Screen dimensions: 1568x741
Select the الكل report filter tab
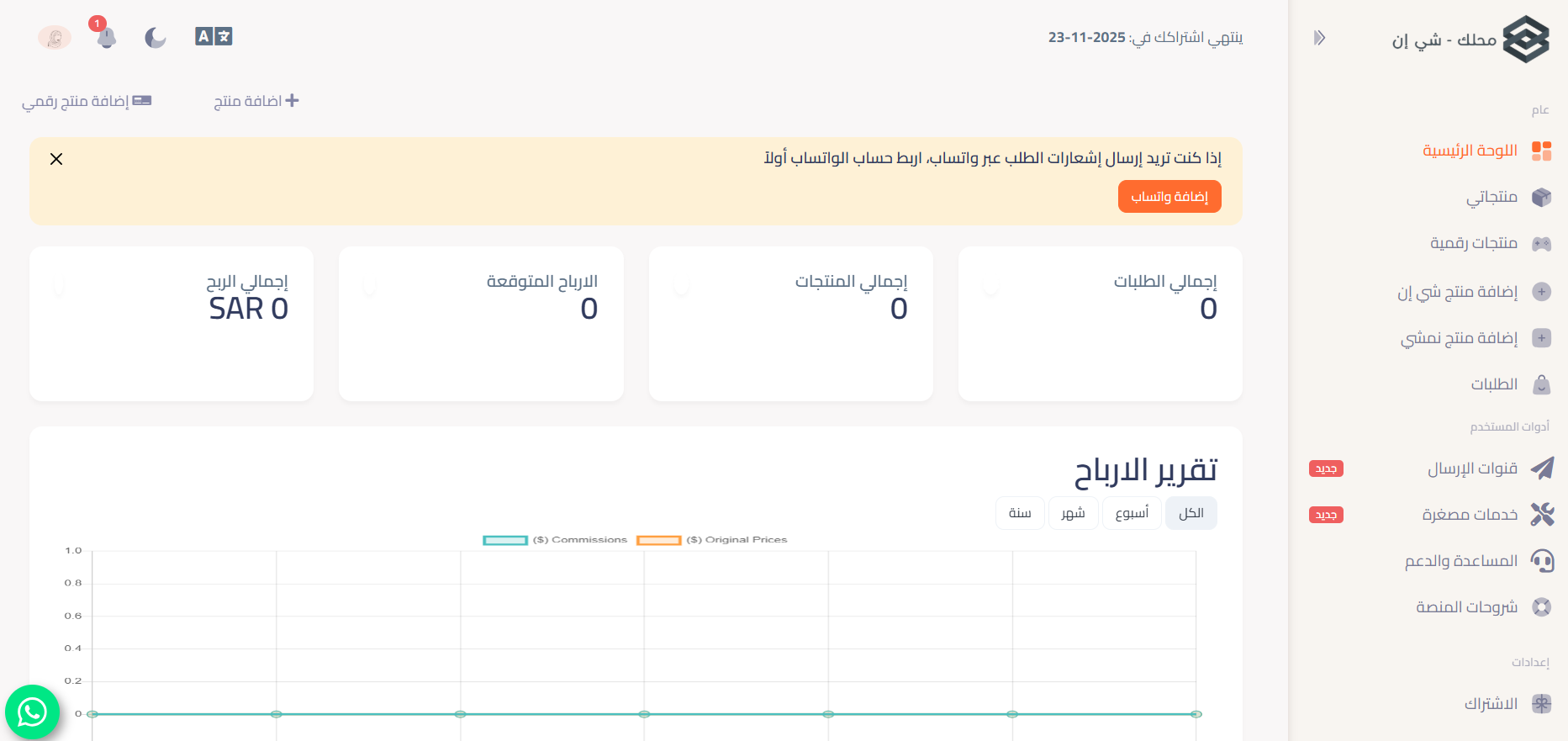1191,513
